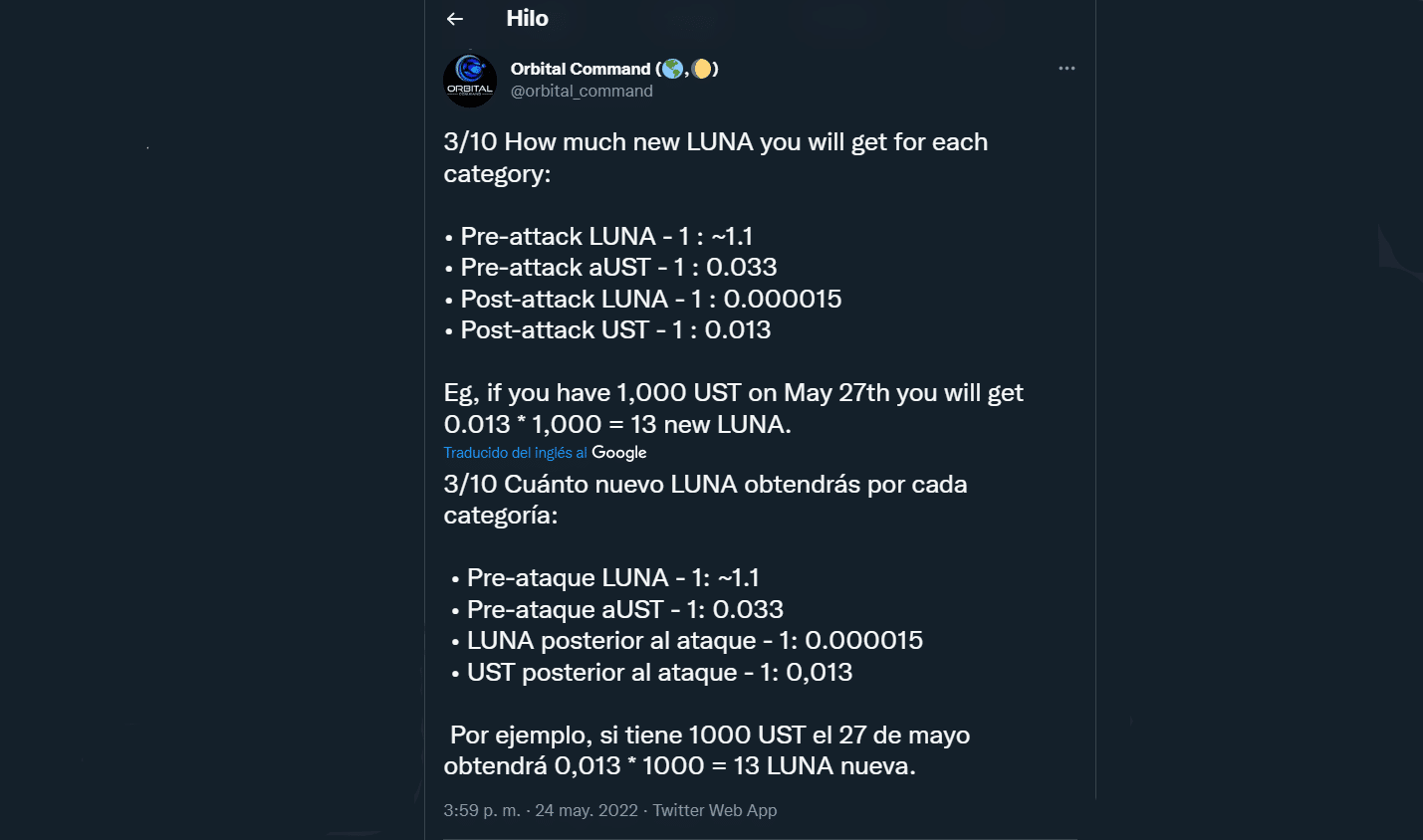Go back using the left arrow
Screen dimensions: 1423x840
(x=455, y=19)
